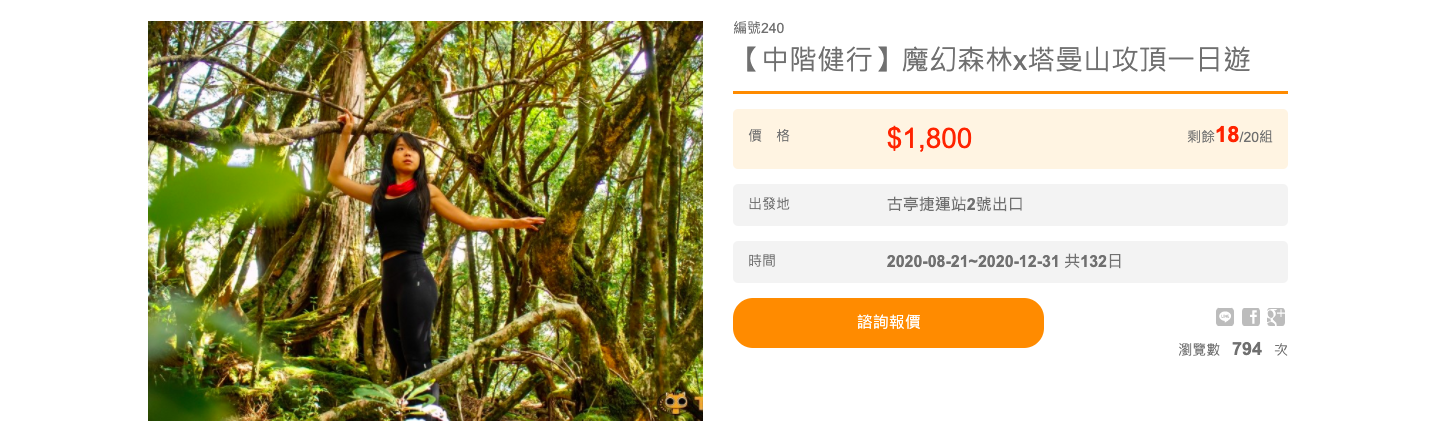Image resolution: width=1438 pixels, height=434 pixels.
Task: Share the tour on Google Plus
Action: click(x=1276, y=317)
